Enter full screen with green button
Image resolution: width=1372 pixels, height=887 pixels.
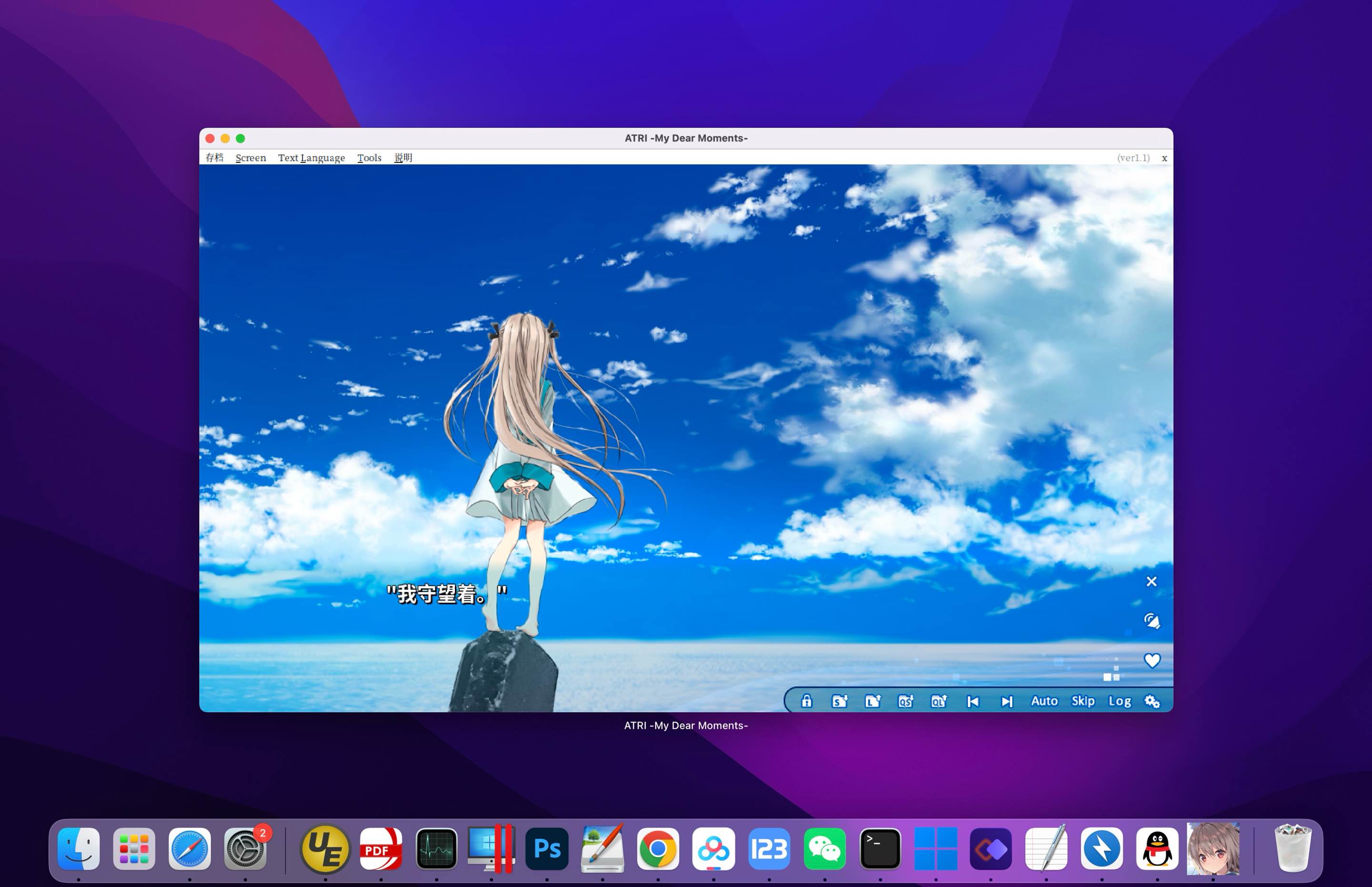(240, 138)
